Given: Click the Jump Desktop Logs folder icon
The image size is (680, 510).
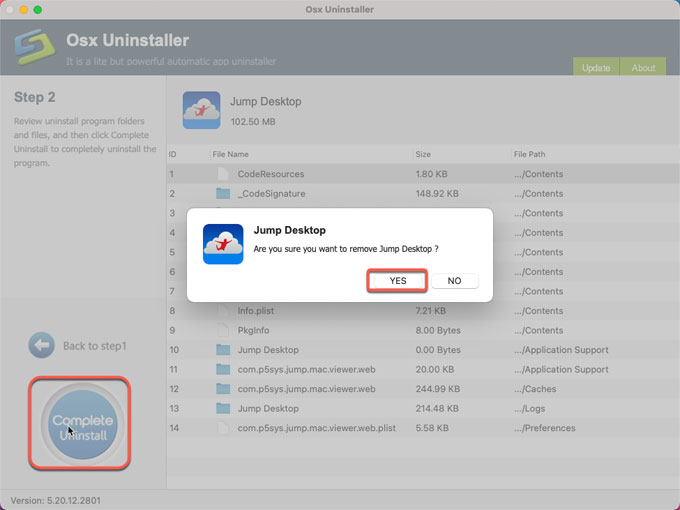Looking at the screenshot, I should 223,409.
